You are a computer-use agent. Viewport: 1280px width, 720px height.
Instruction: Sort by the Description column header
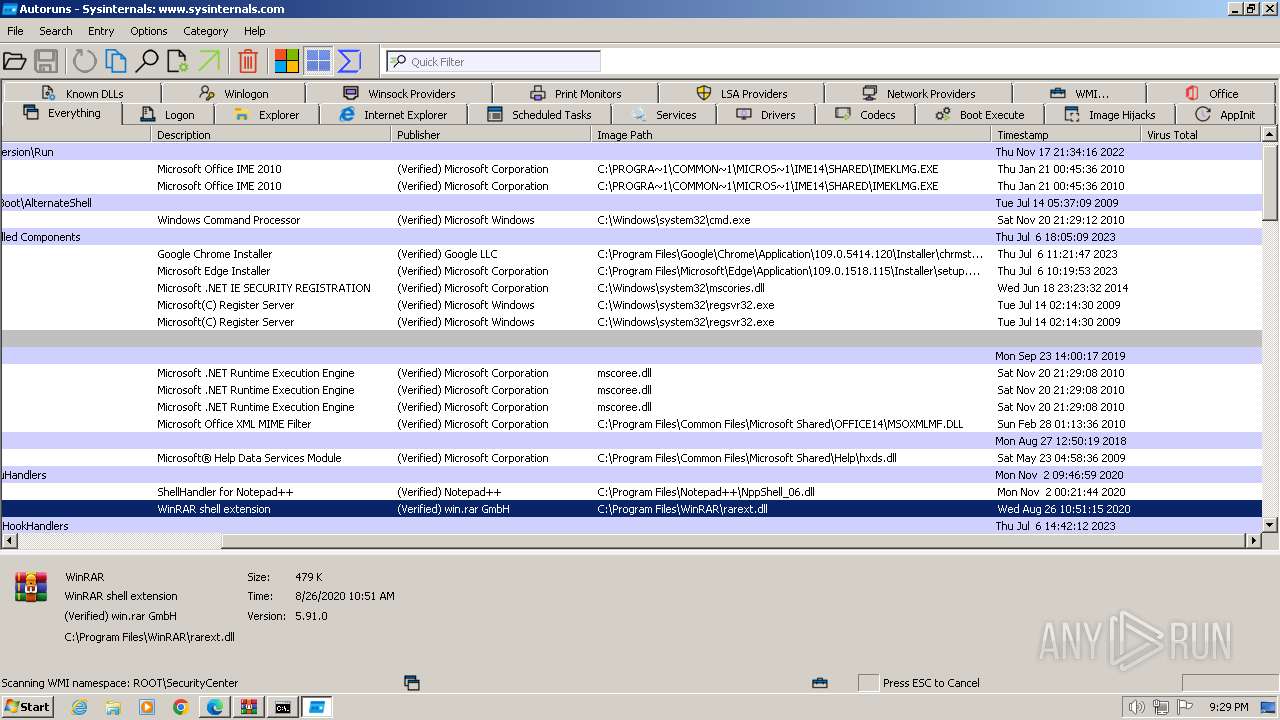(271, 134)
